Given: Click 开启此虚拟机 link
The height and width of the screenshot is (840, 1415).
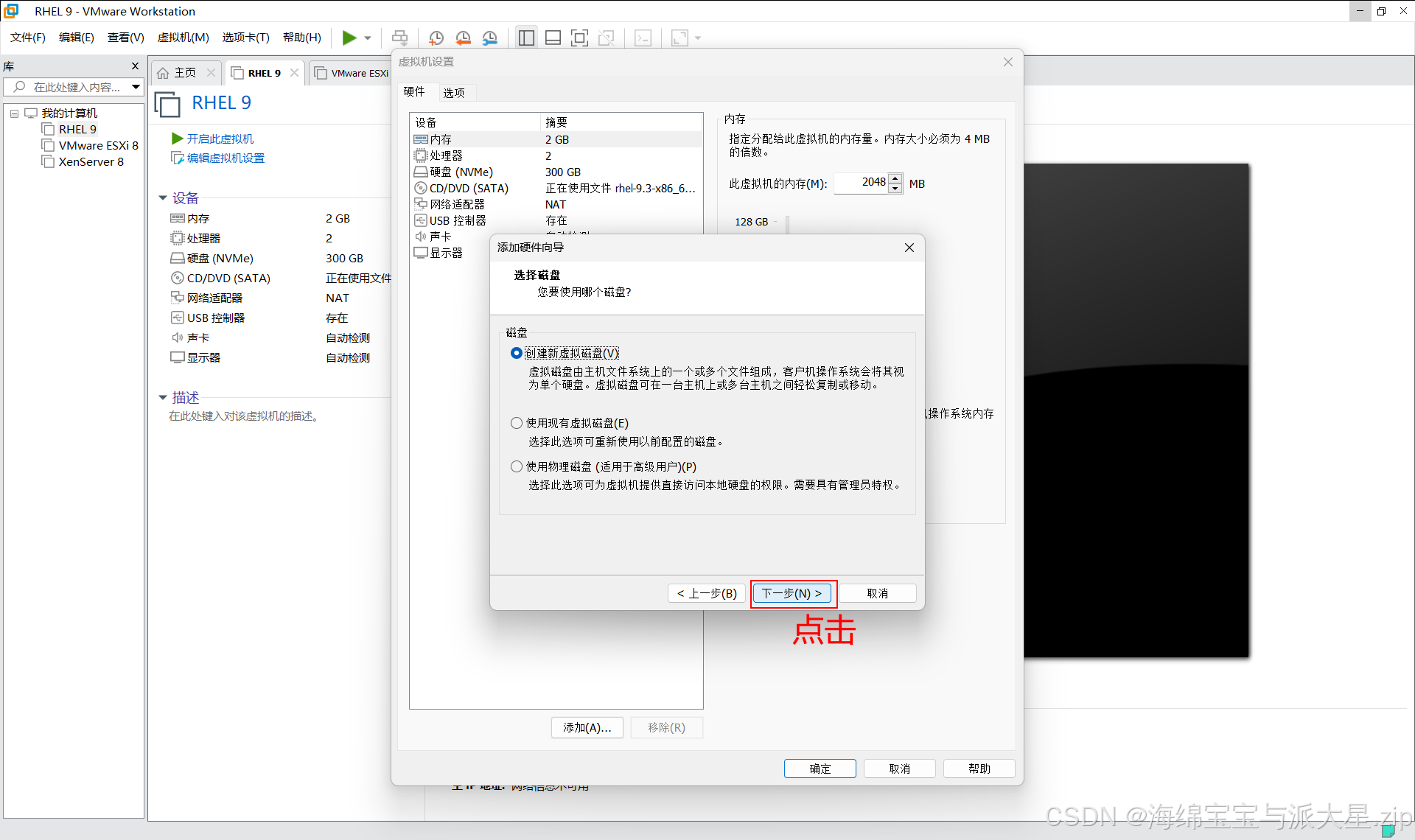Looking at the screenshot, I should click(x=220, y=139).
